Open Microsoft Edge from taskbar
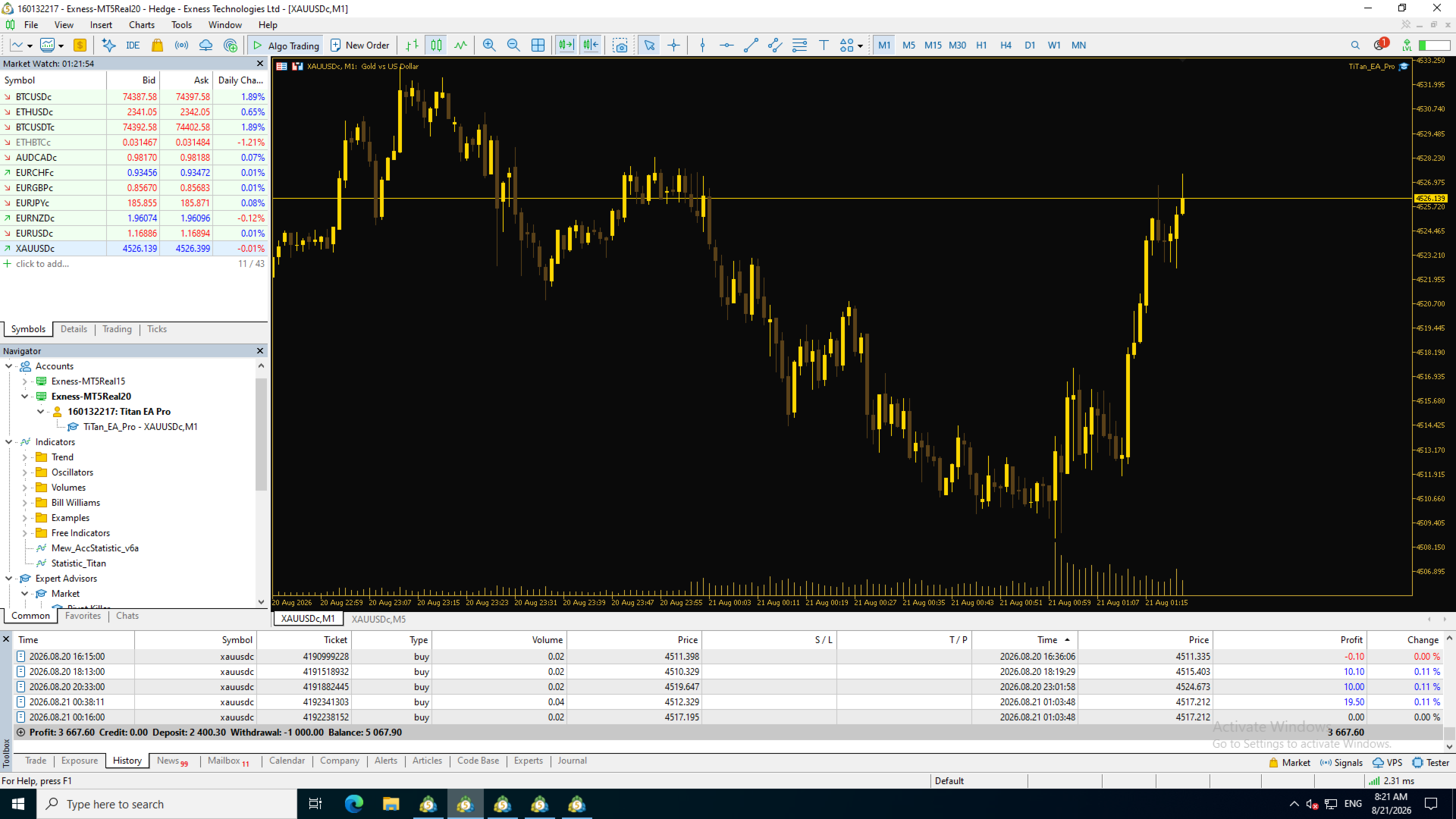 [354, 804]
